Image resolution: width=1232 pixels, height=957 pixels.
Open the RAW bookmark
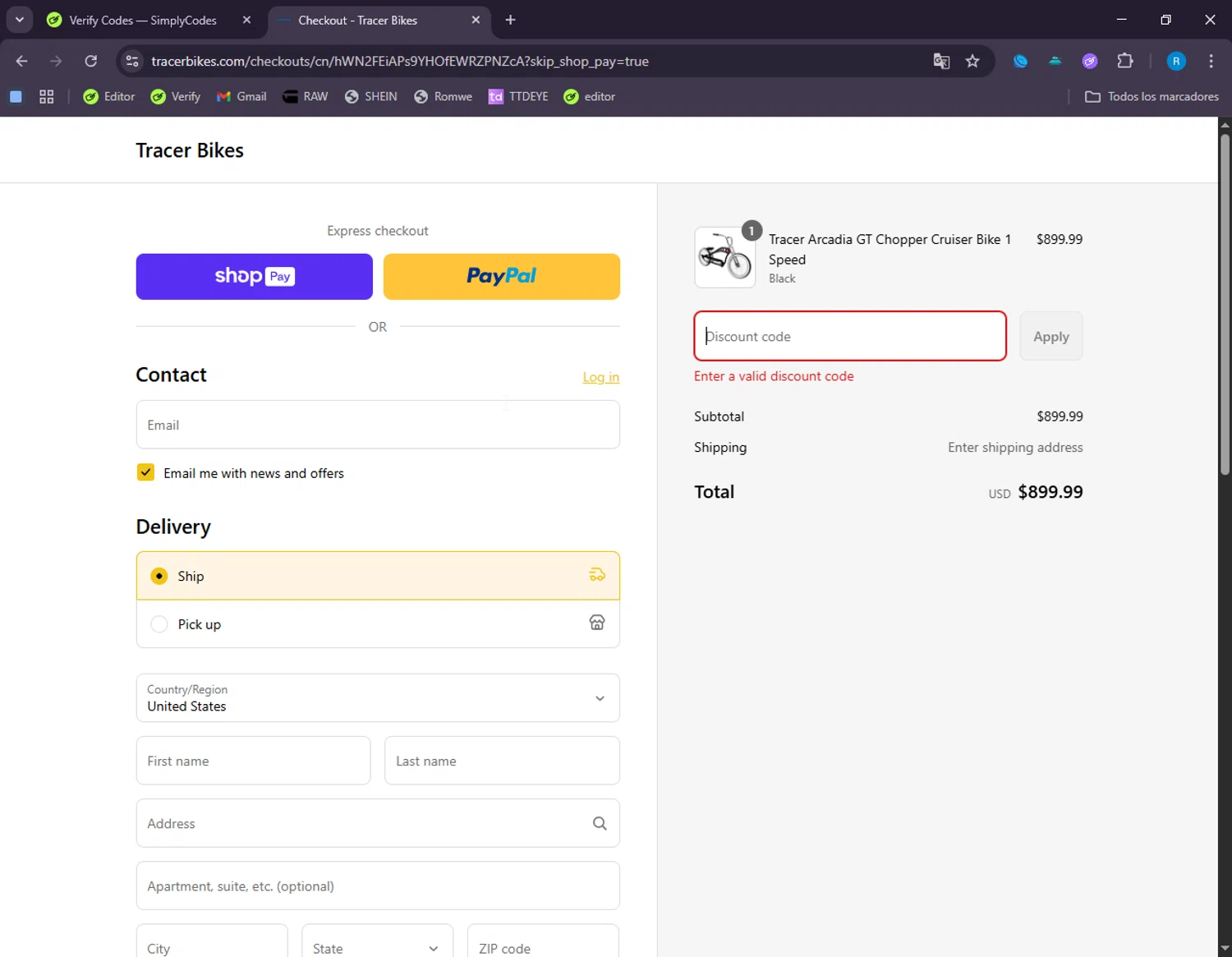tap(306, 96)
